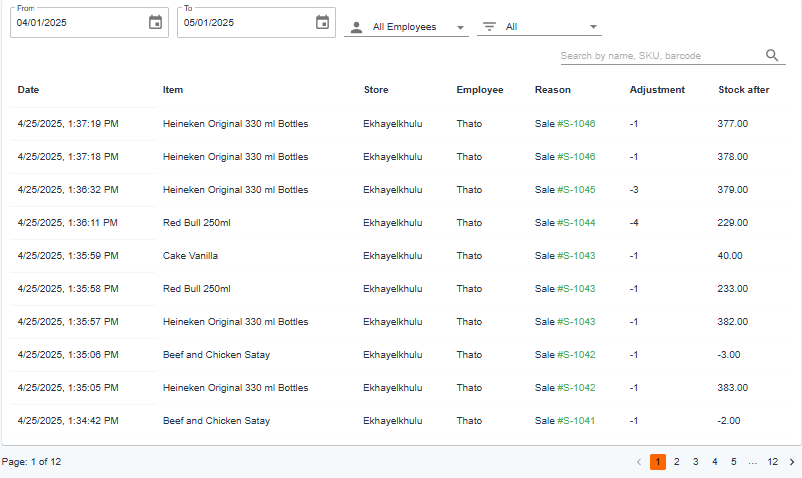Expand the All Employees dropdown
Screen dimensions: 802x478
pyautogui.click(x=460, y=27)
